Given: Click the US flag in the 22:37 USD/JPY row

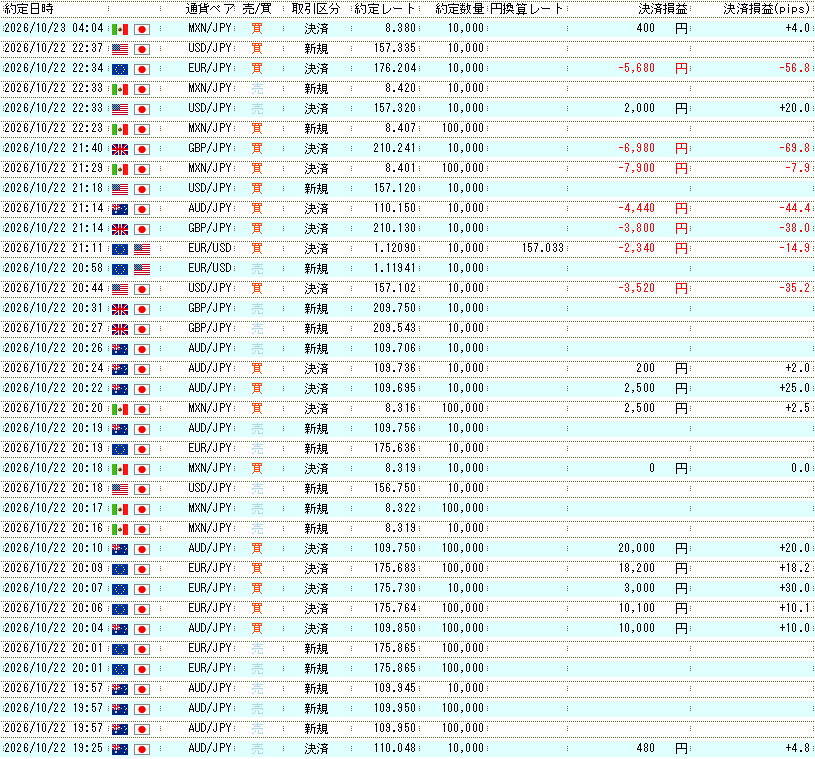Looking at the screenshot, I should pyautogui.click(x=120, y=49).
